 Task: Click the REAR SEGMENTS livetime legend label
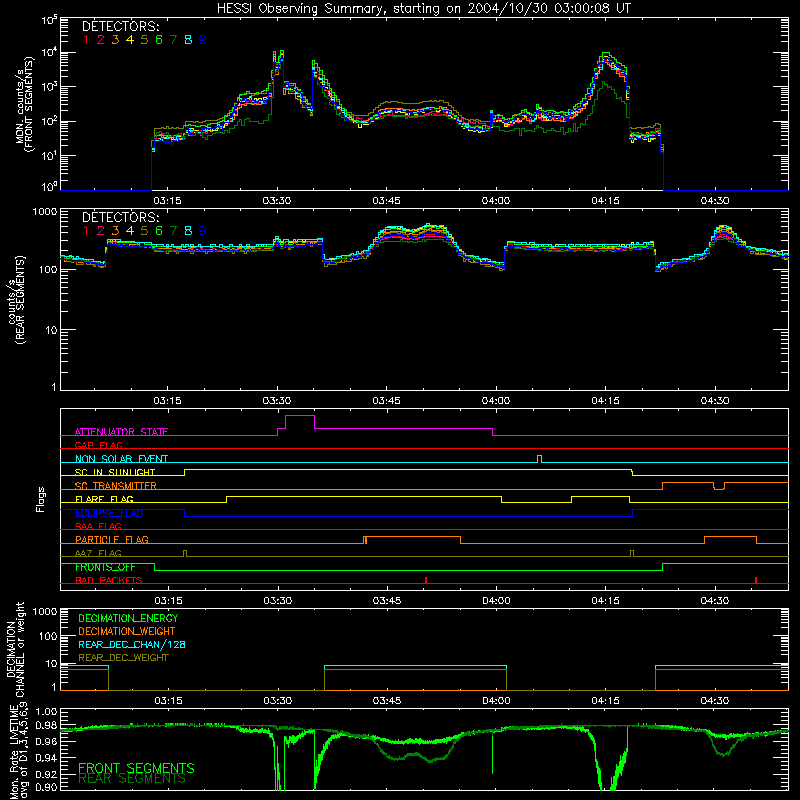[132, 779]
